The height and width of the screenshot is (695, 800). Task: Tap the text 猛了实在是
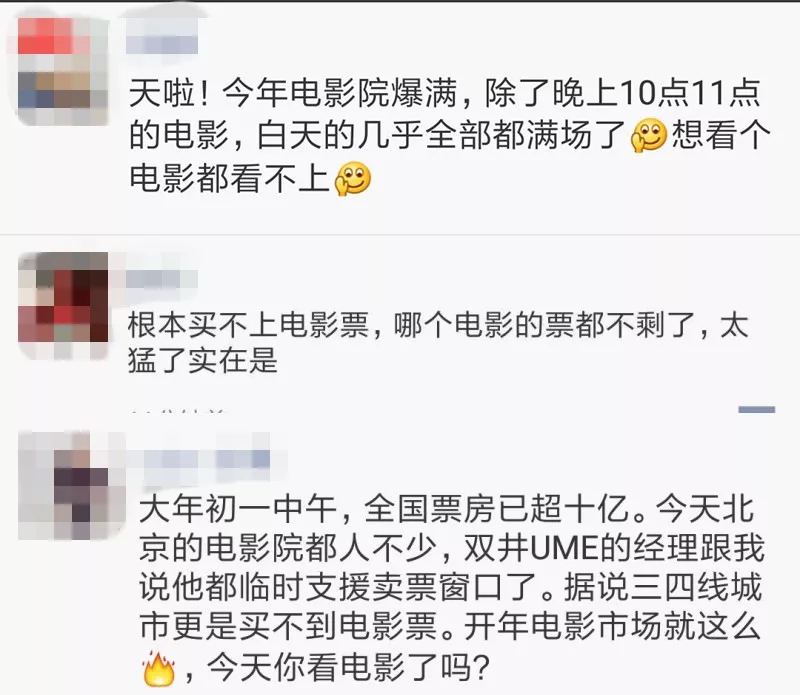pyautogui.click(x=203, y=360)
